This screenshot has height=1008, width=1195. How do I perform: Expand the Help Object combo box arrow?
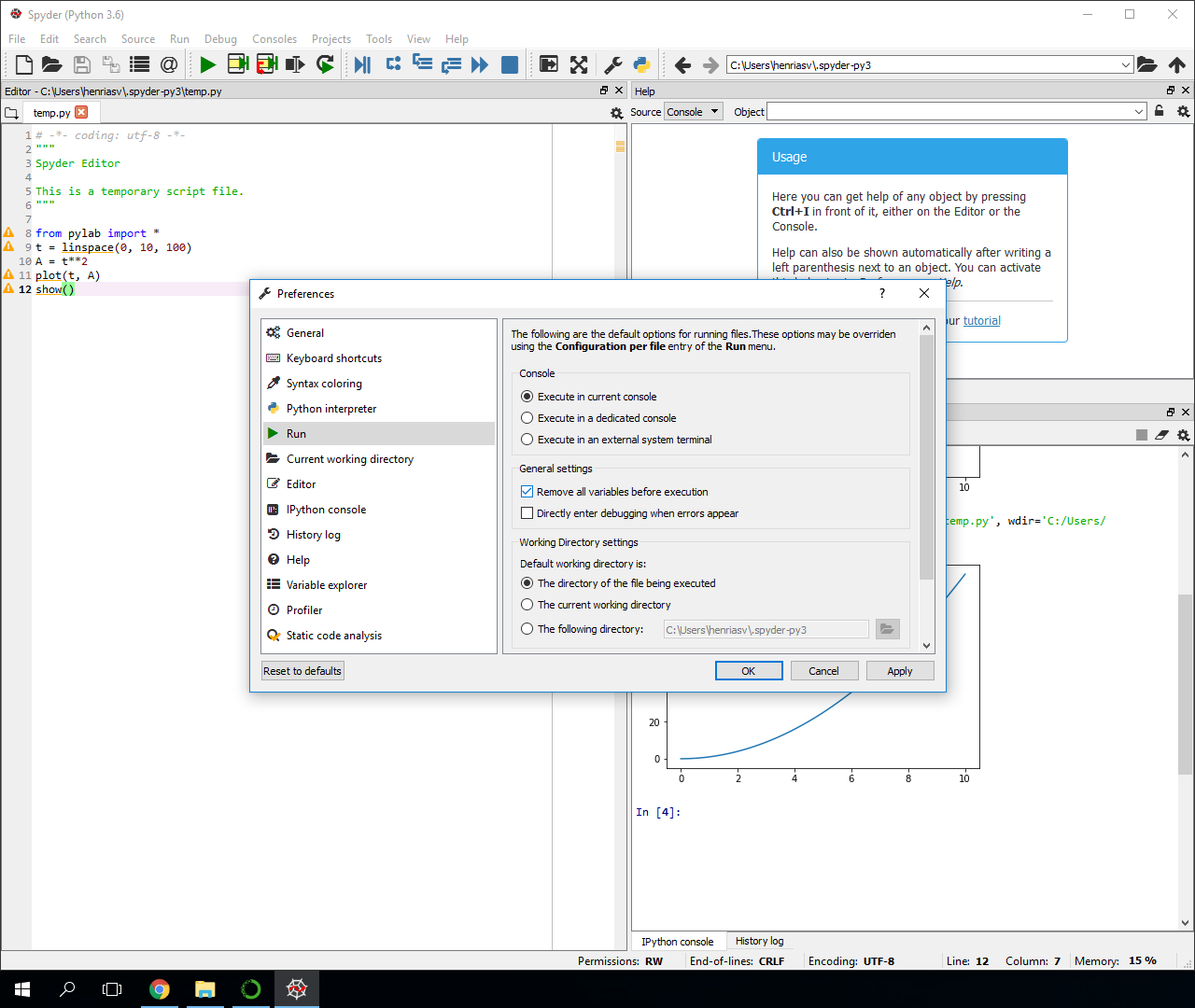point(1139,112)
